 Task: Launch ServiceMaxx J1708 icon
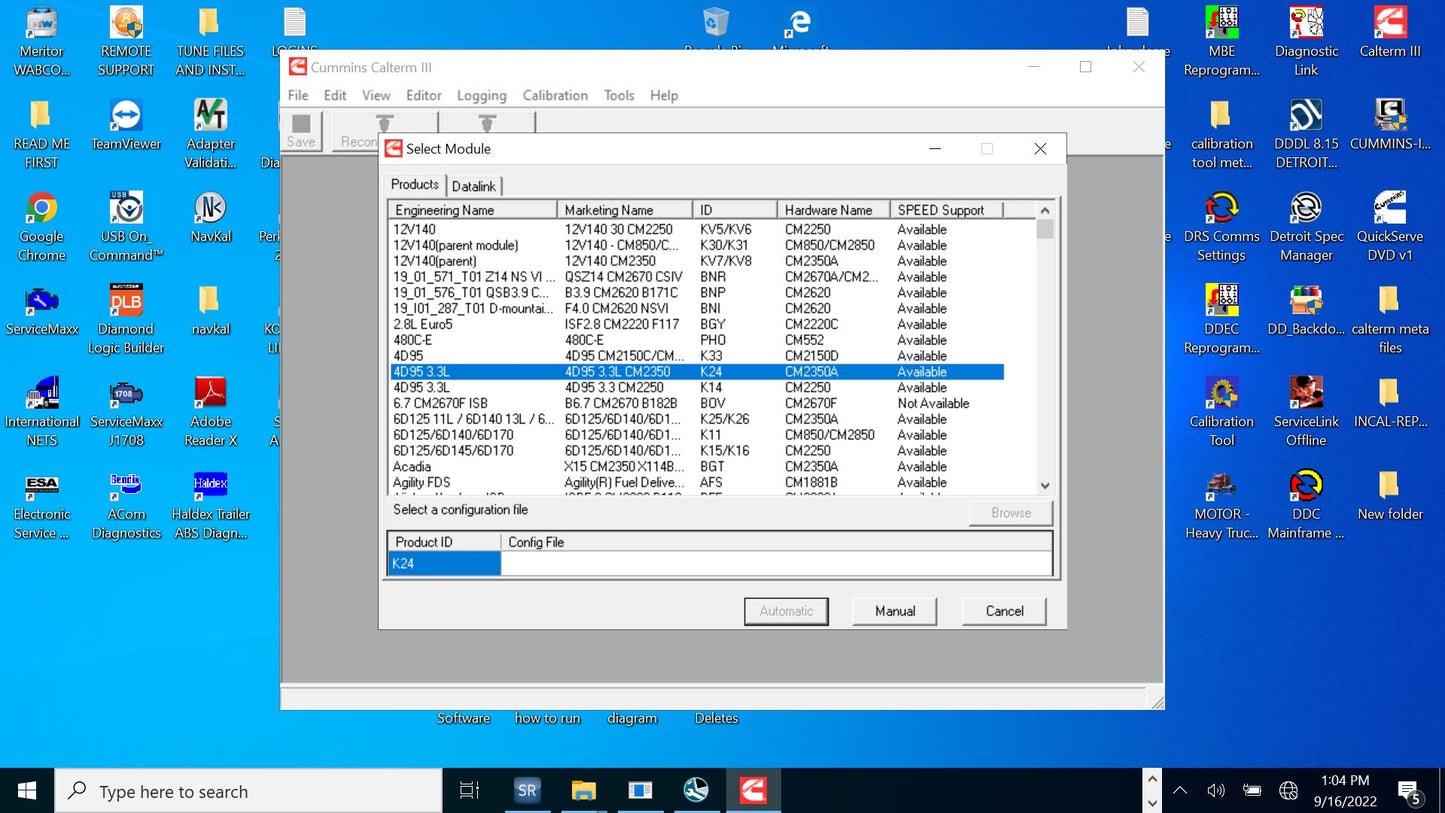(126, 413)
